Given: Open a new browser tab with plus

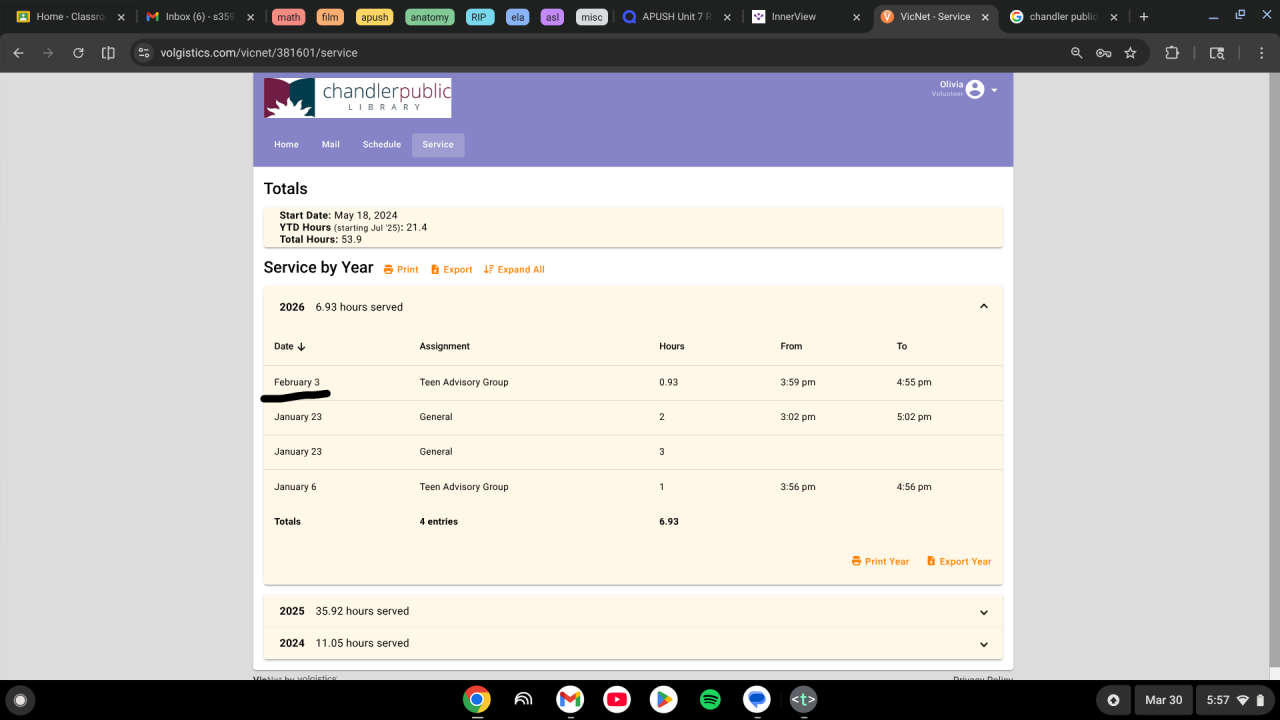Looking at the screenshot, I should coord(1144,17).
